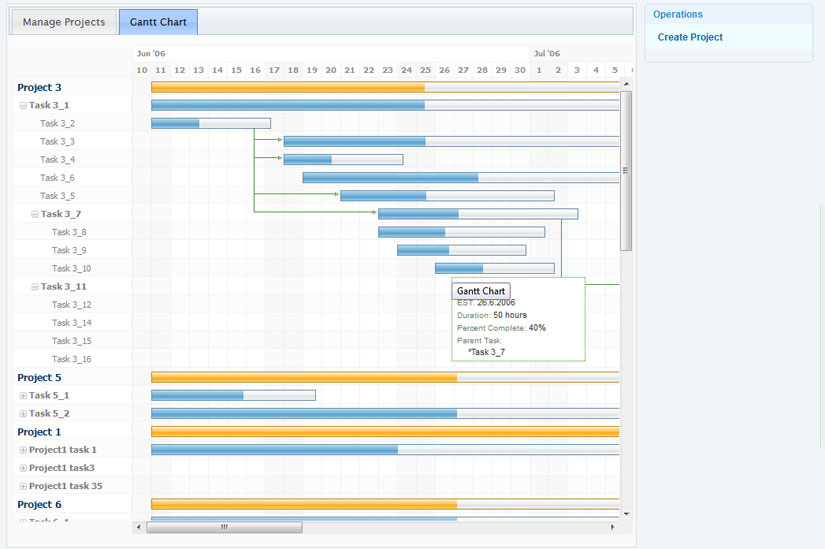Image resolution: width=825 pixels, height=549 pixels.
Task: Select the Gantt Chart tab
Action: click(x=158, y=22)
